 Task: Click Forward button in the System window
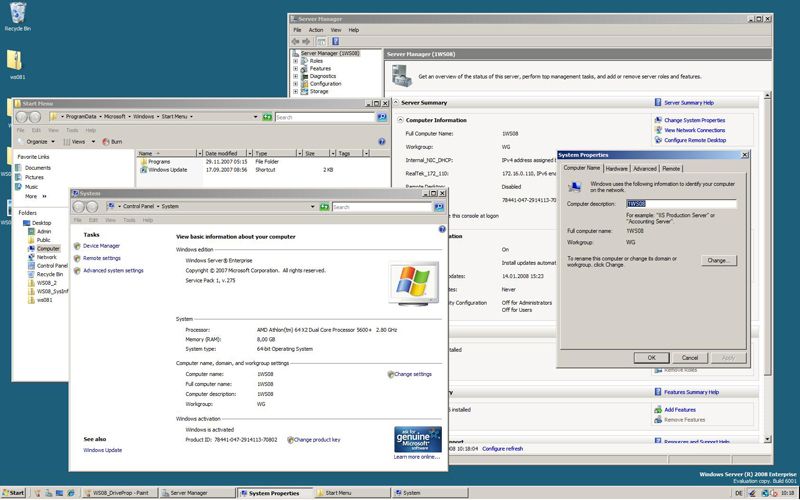tap(92, 207)
